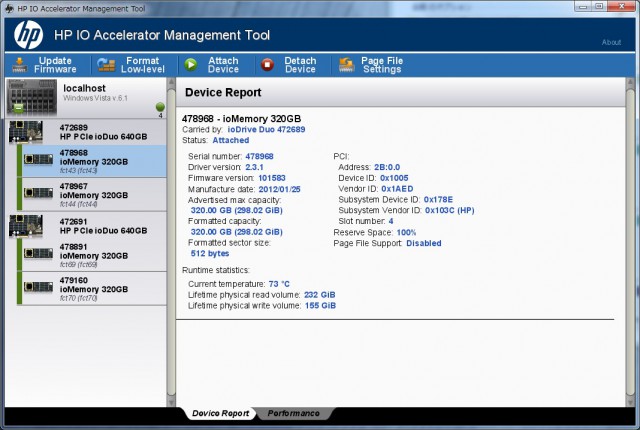Click the green Attach Device icon
Screen dimensions: 640x430
[189, 65]
